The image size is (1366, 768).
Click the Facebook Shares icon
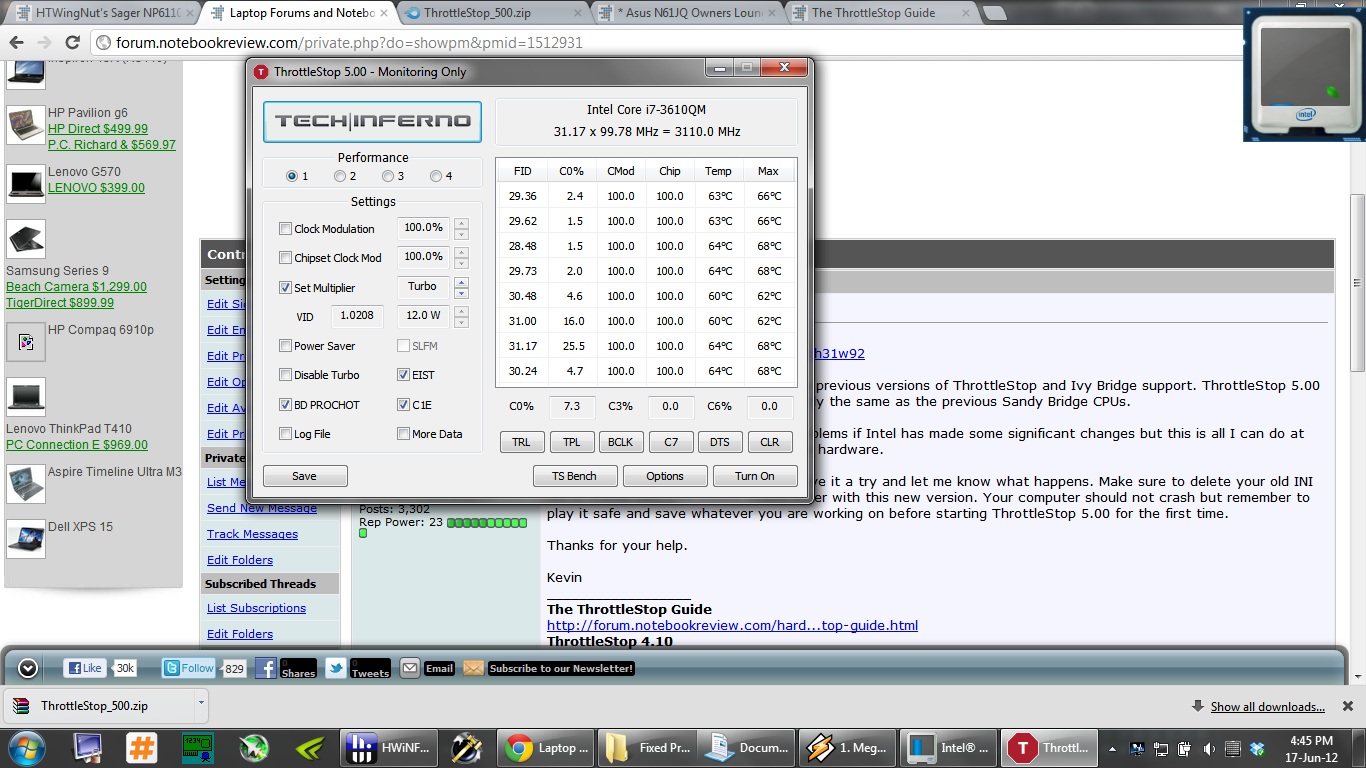click(266, 668)
